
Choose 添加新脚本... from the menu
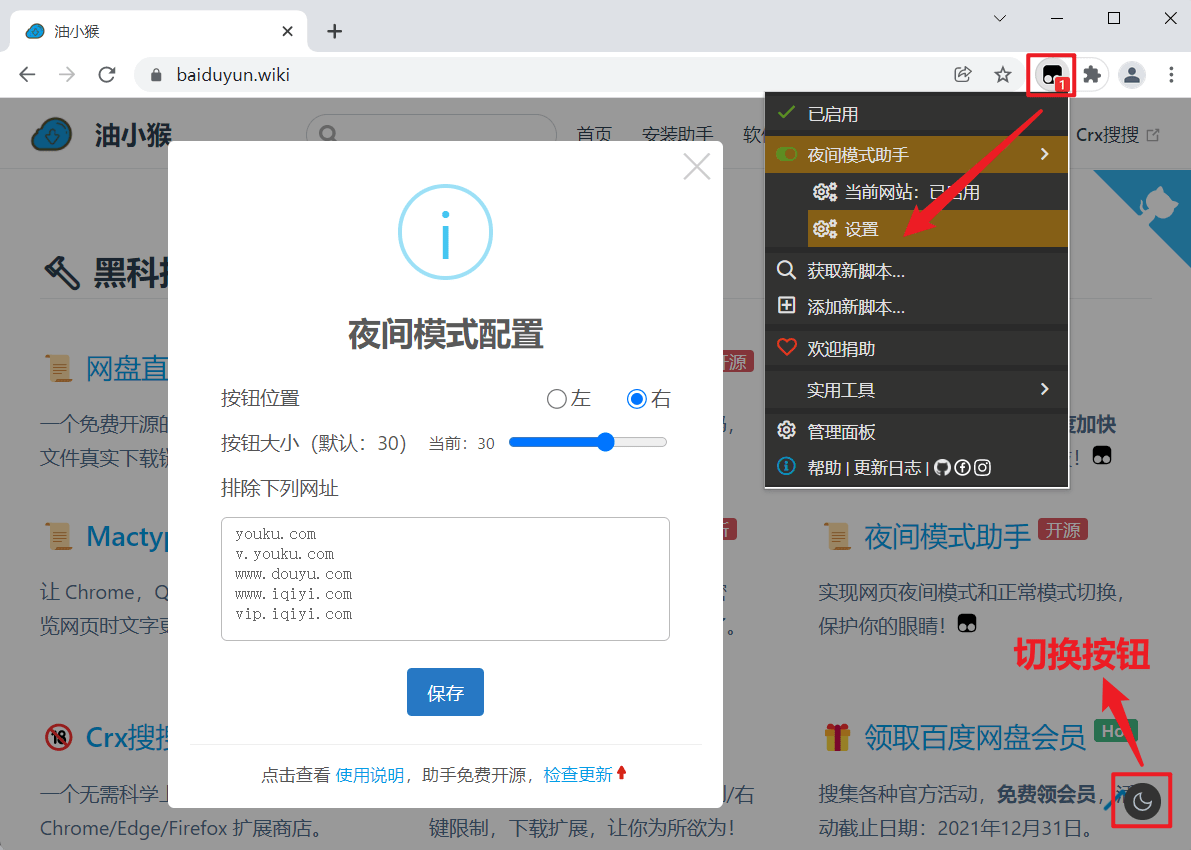point(917,307)
